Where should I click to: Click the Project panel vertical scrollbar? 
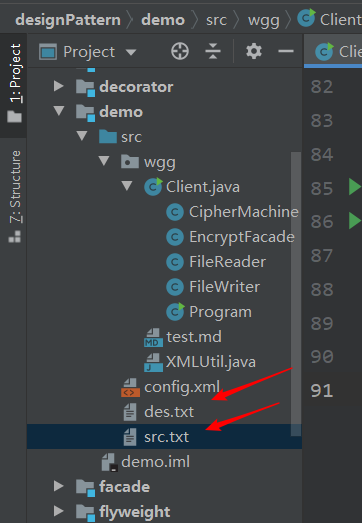point(296,294)
